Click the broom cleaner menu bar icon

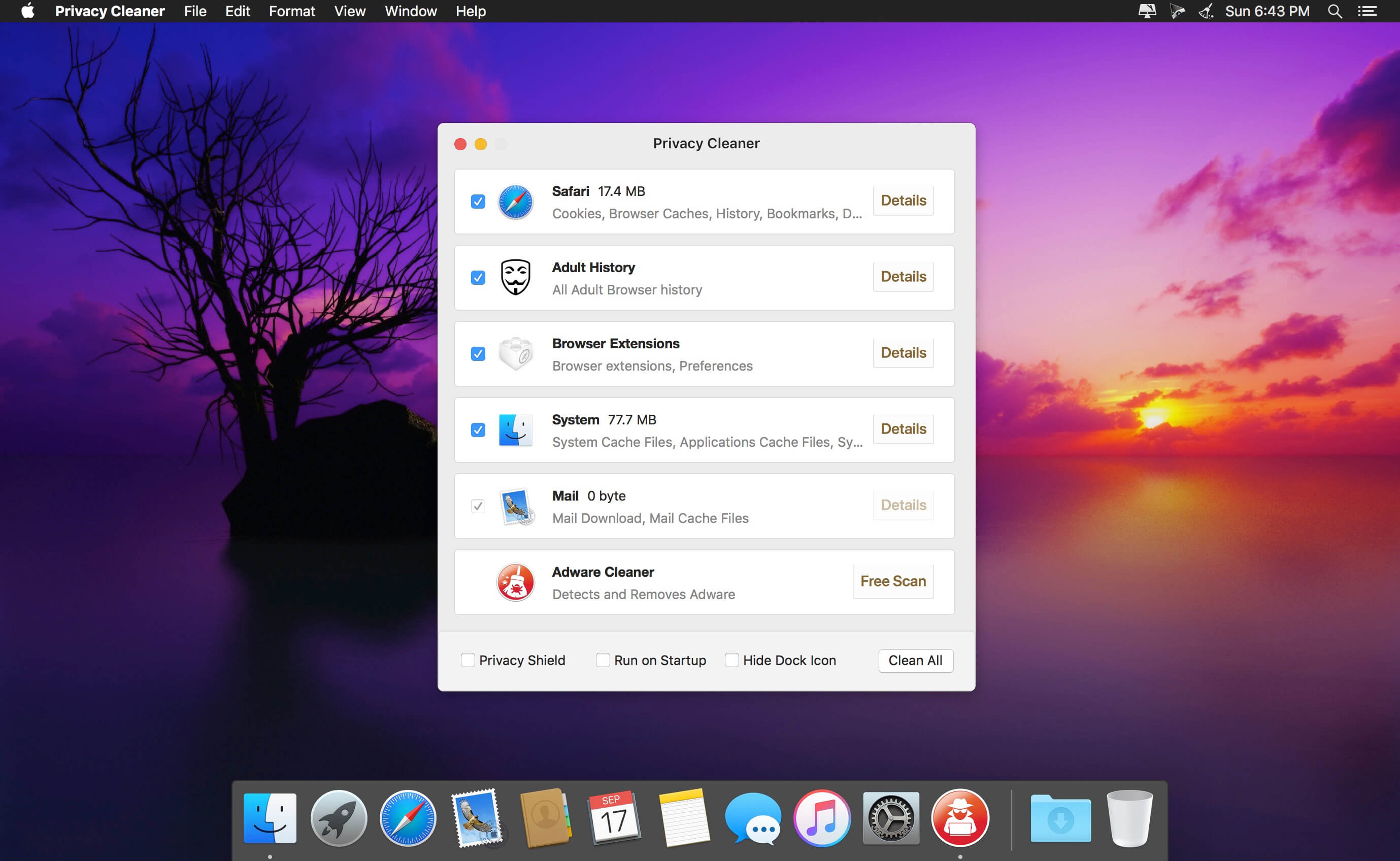pos(1206,11)
